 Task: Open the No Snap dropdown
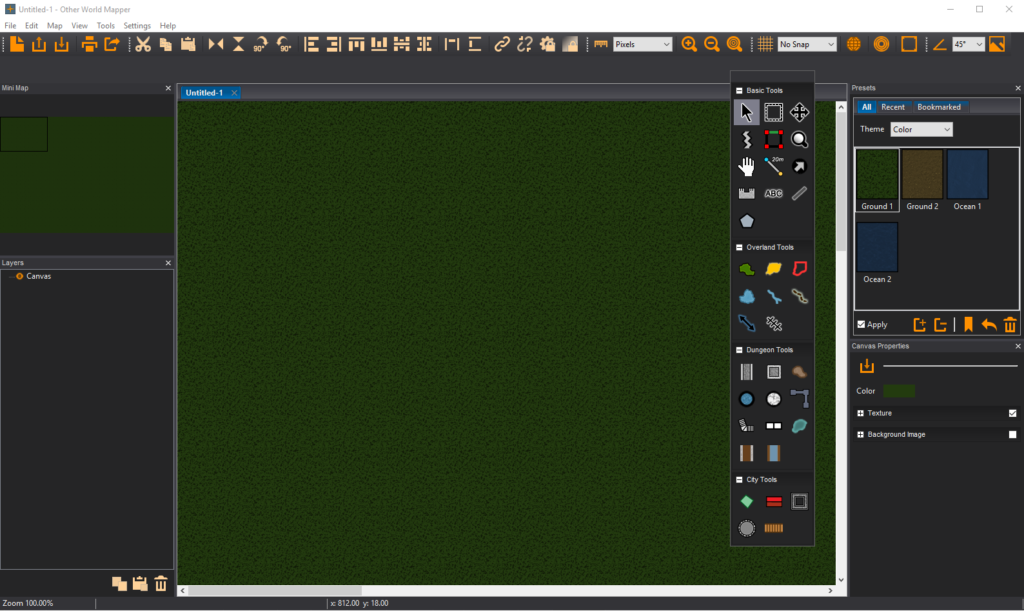807,44
